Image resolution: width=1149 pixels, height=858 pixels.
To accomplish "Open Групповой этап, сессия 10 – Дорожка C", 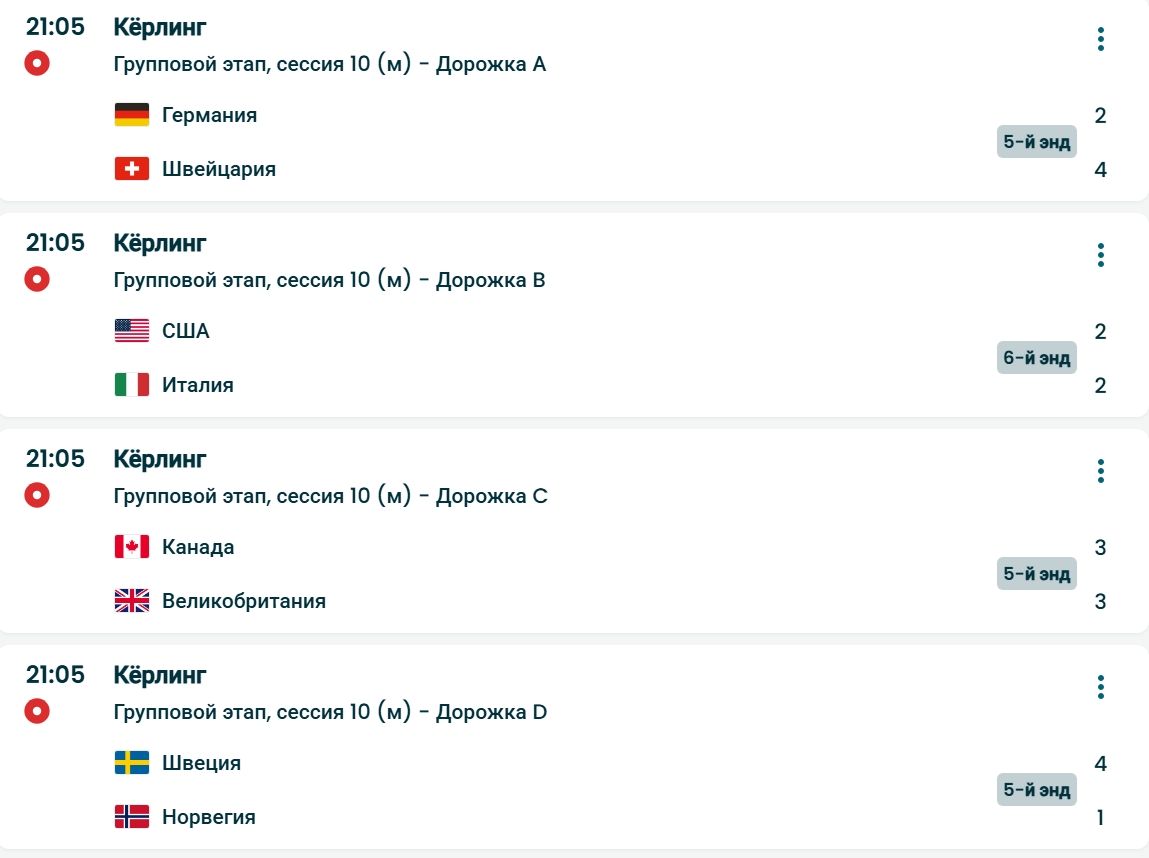I will 331,496.
